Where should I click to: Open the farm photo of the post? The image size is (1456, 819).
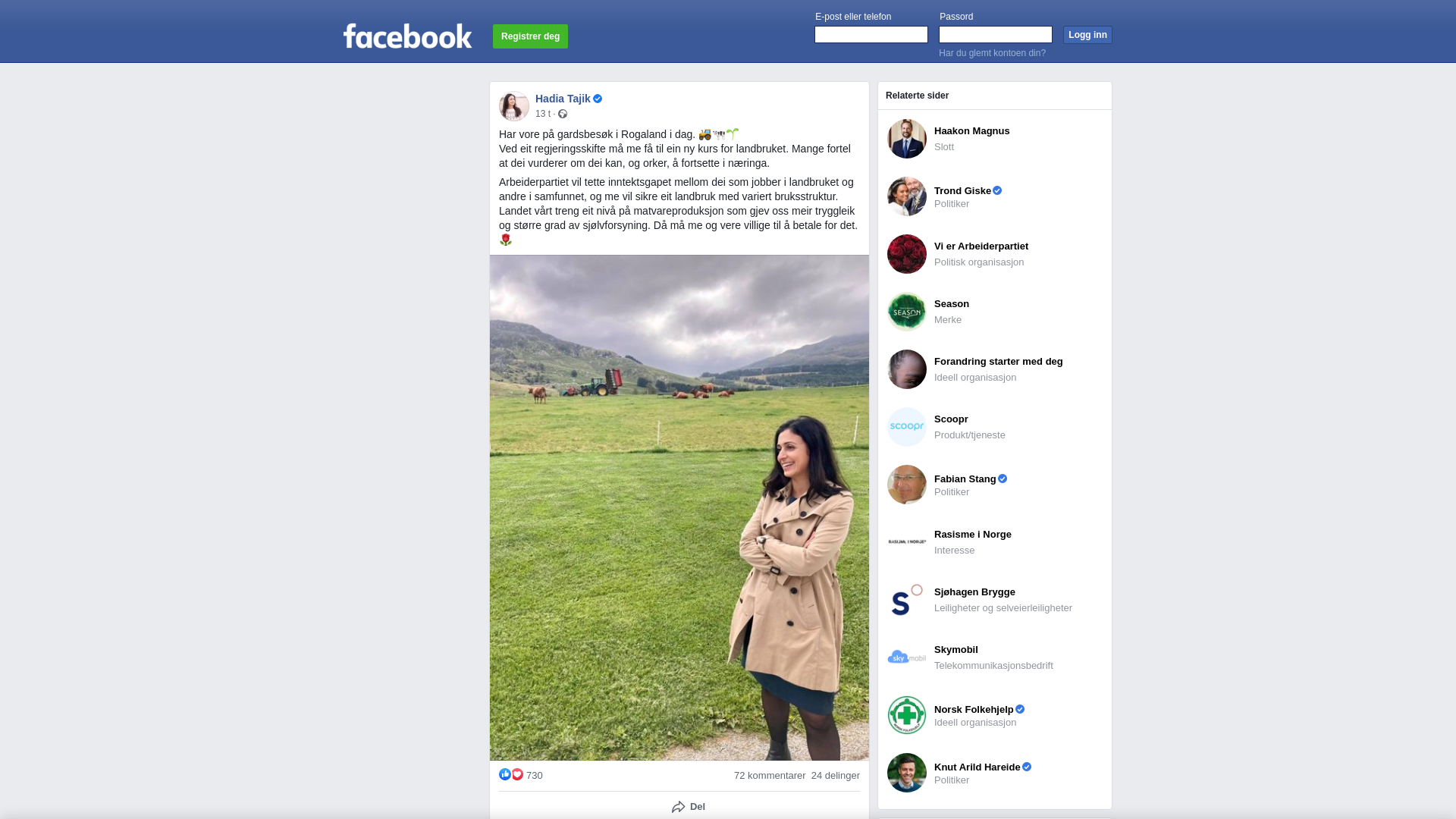(x=679, y=507)
